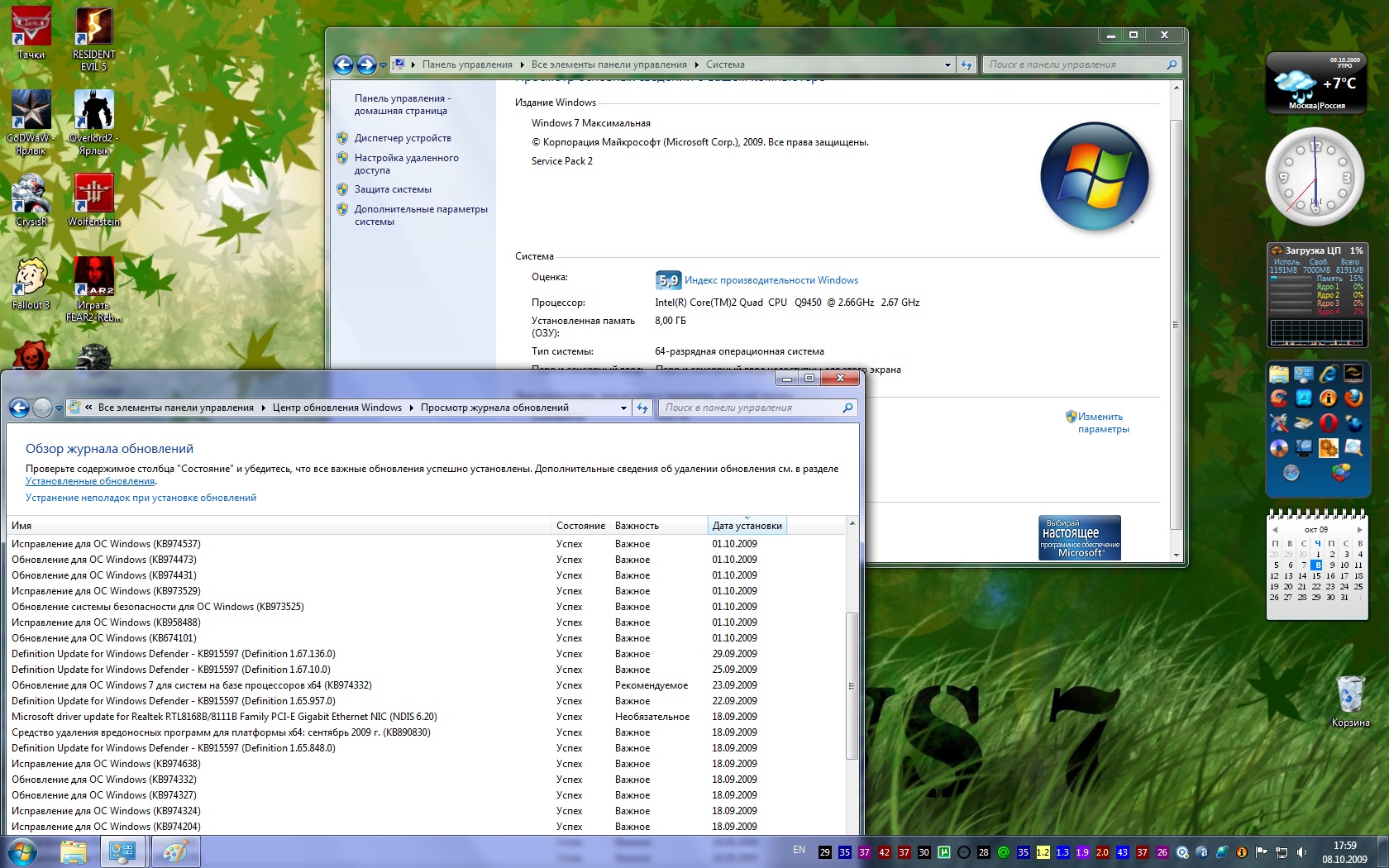This screenshot has width=1389, height=868.
Task: Launch Firefox from the launcher gadget
Action: pos(1353,398)
